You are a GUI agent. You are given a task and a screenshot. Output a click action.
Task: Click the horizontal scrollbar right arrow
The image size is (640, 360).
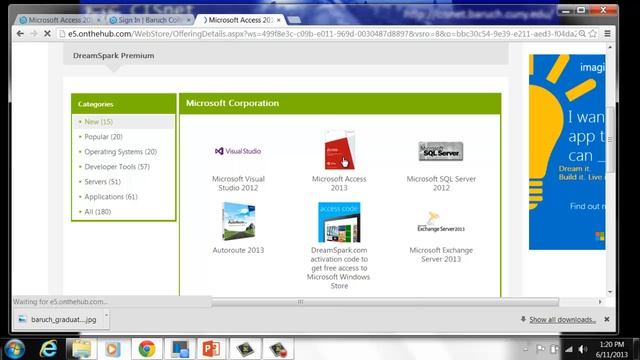(600, 302)
